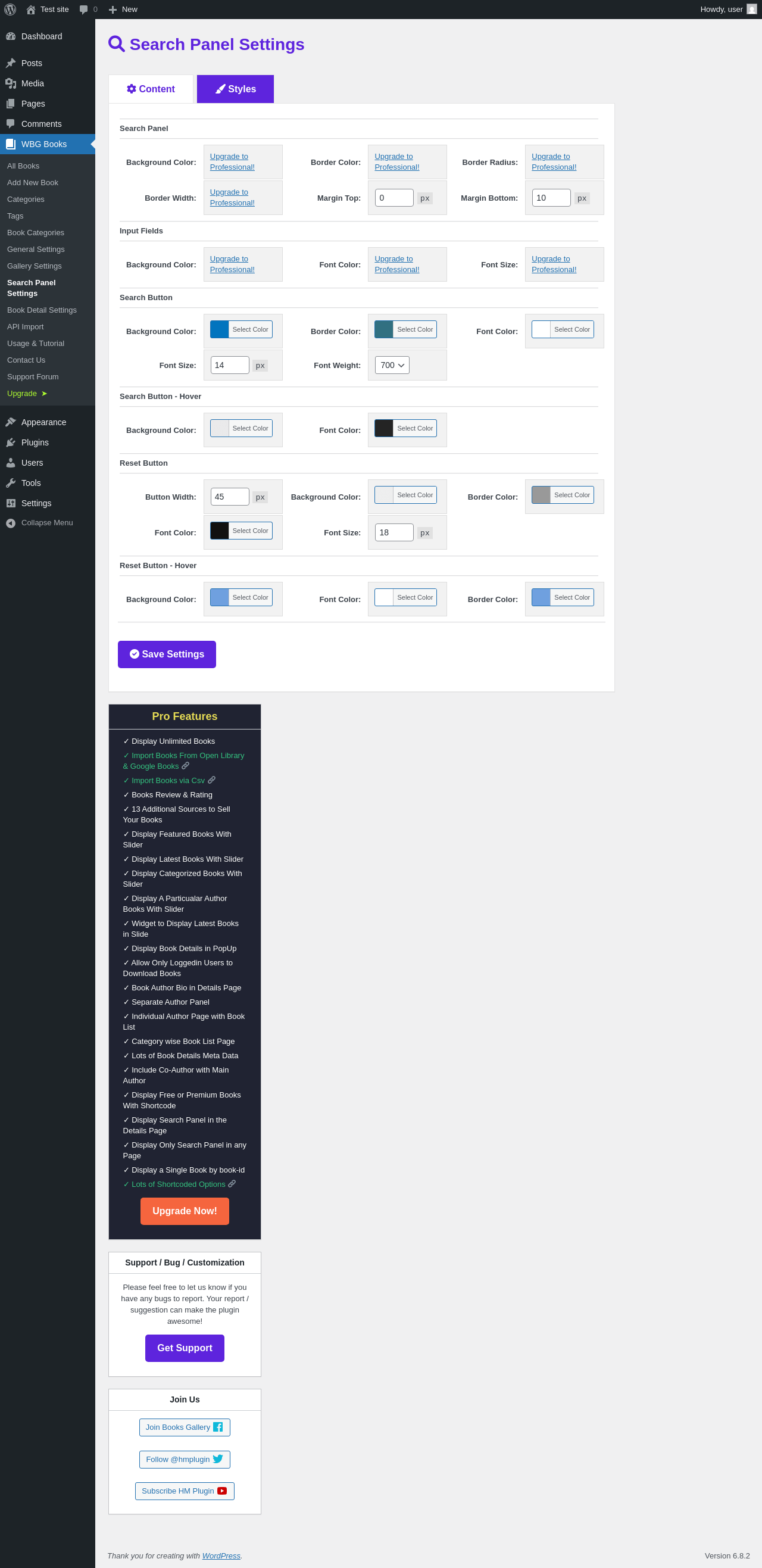Click the Margin Bottom input field

coord(551,198)
